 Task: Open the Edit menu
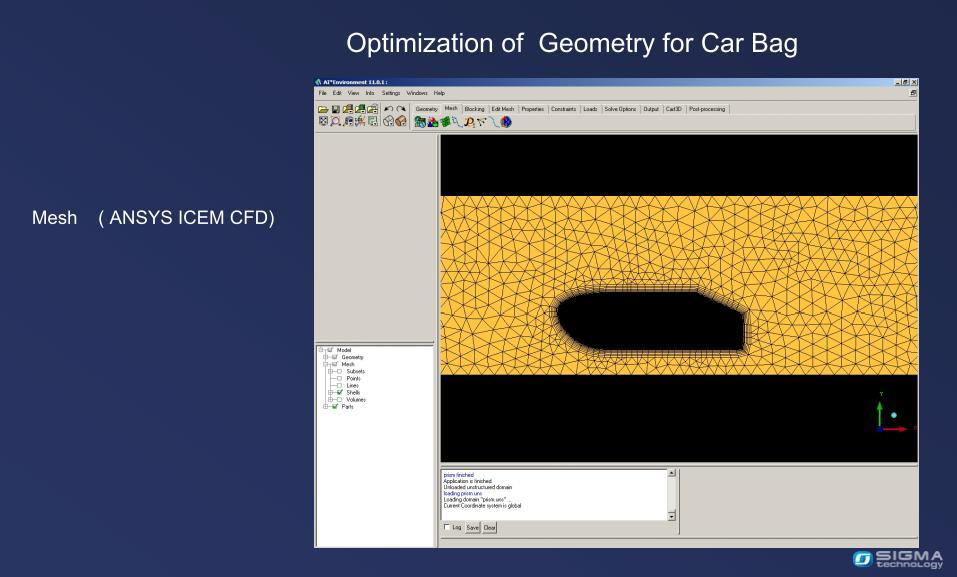tap(337, 93)
